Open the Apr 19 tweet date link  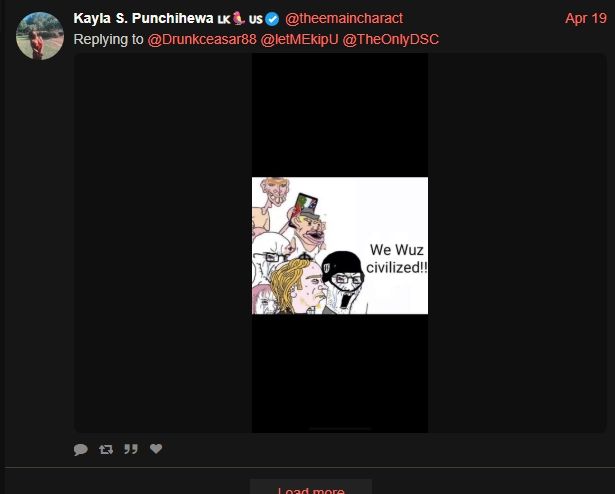pos(586,18)
